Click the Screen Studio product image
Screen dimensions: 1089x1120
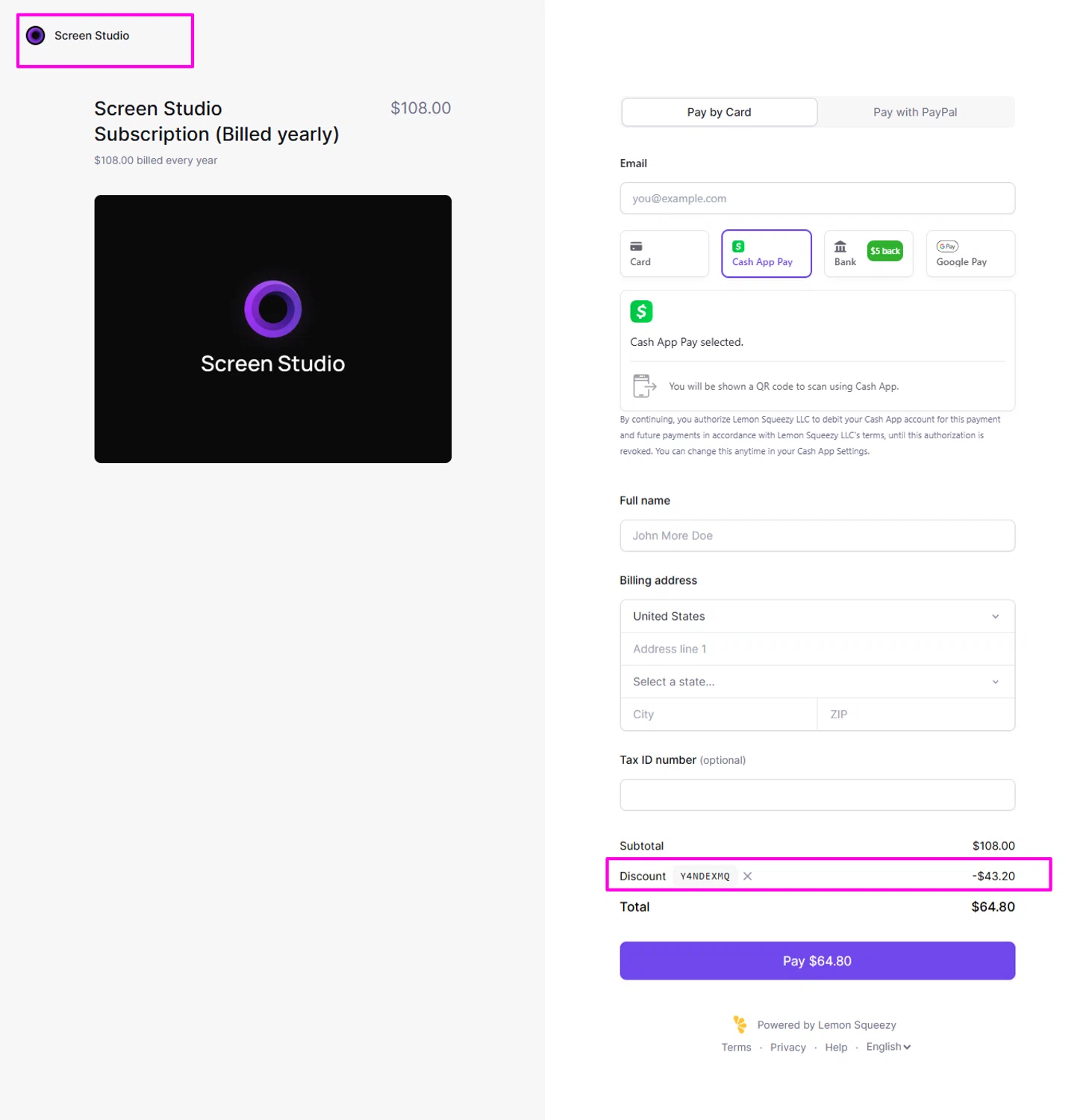click(272, 329)
